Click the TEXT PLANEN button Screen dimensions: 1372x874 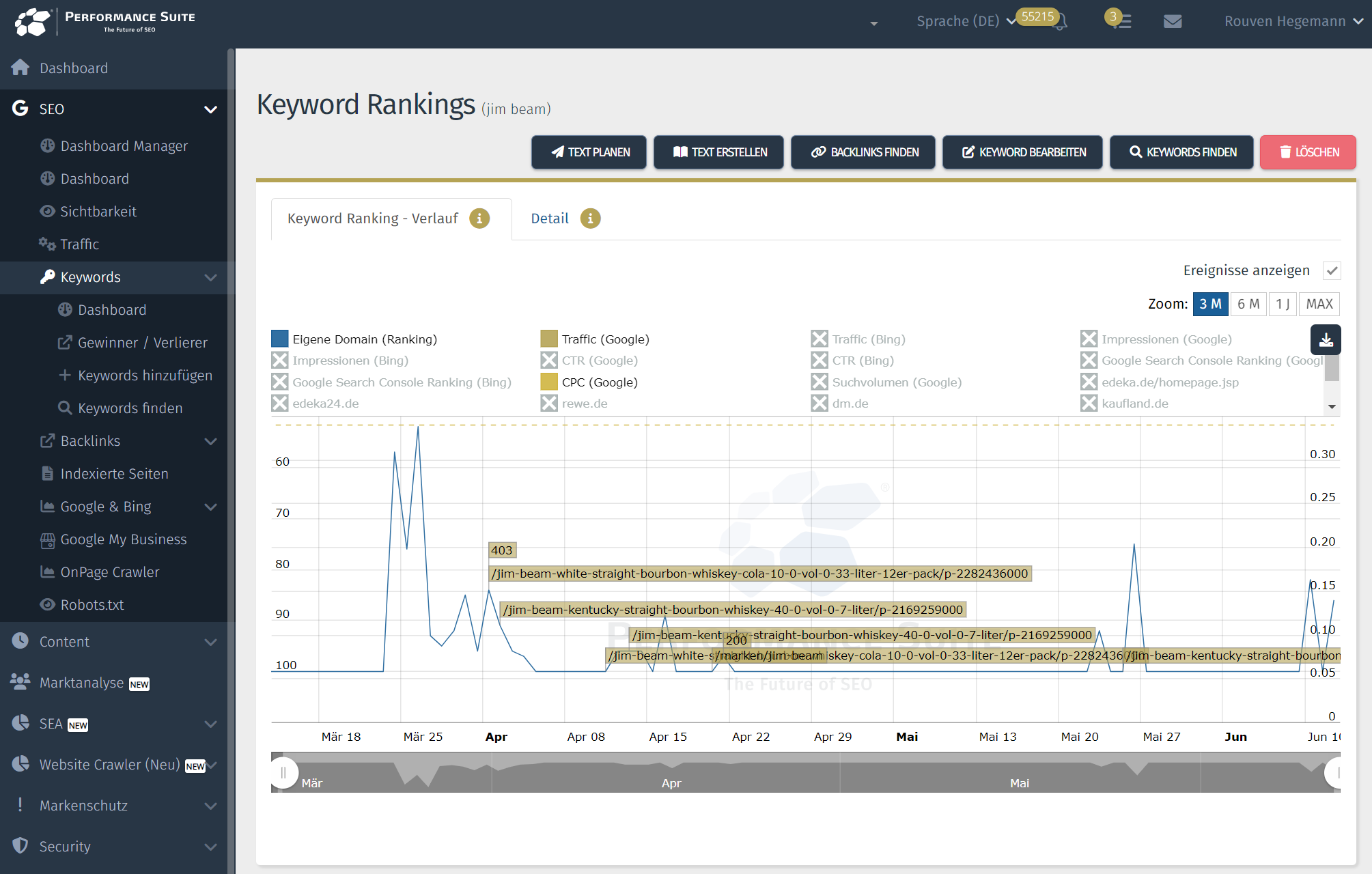[x=589, y=152]
